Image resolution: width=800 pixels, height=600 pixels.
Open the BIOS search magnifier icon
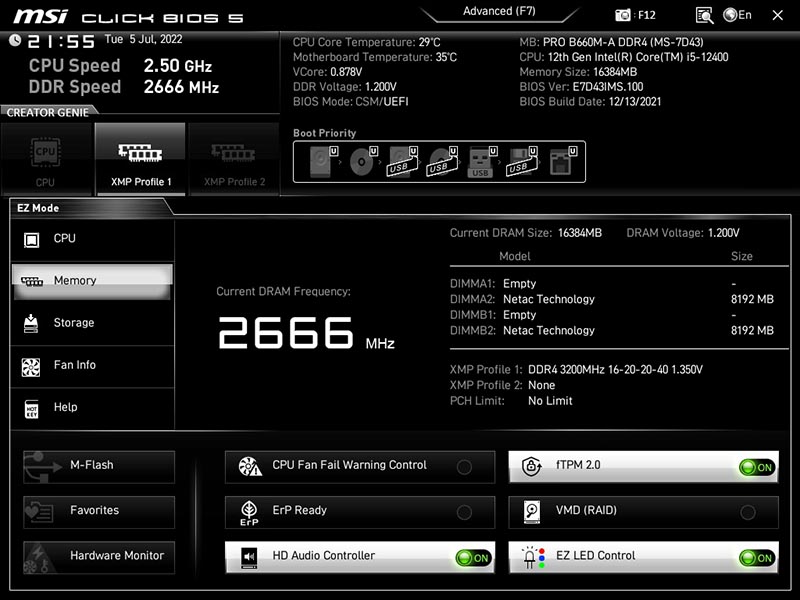[x=704, y=15]
